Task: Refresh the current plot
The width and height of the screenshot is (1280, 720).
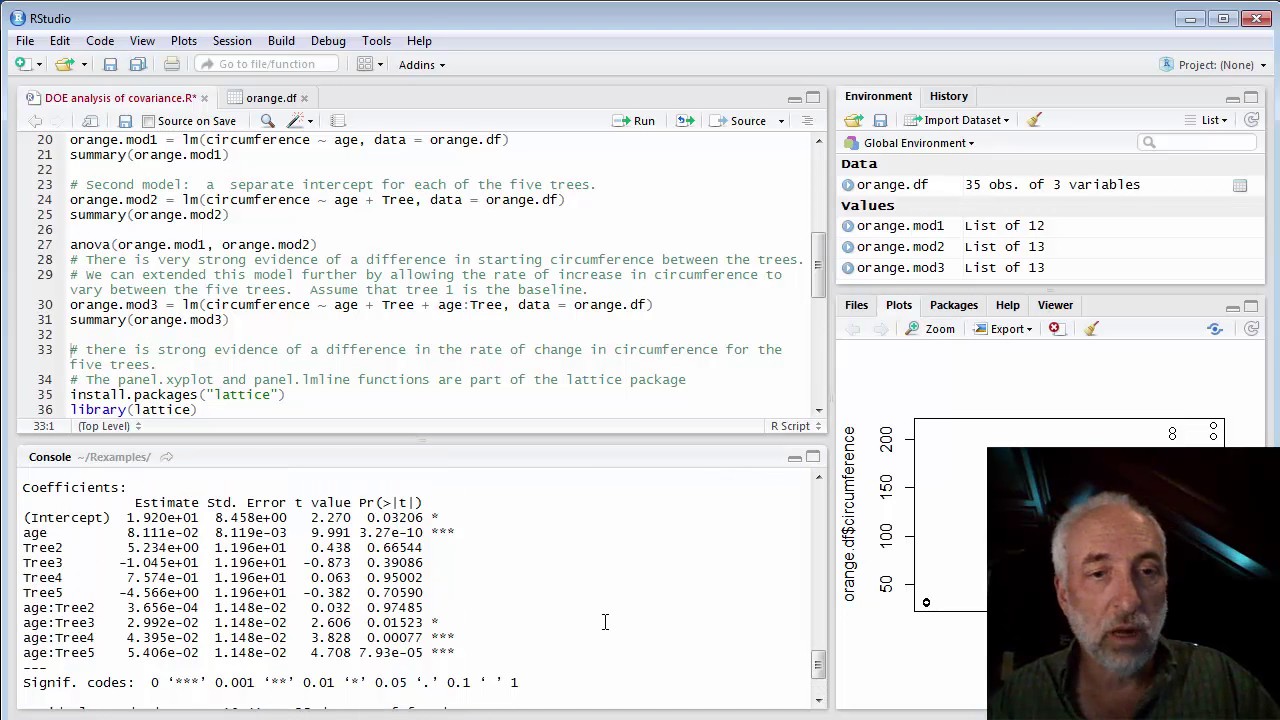Action: pos(1251,328)
